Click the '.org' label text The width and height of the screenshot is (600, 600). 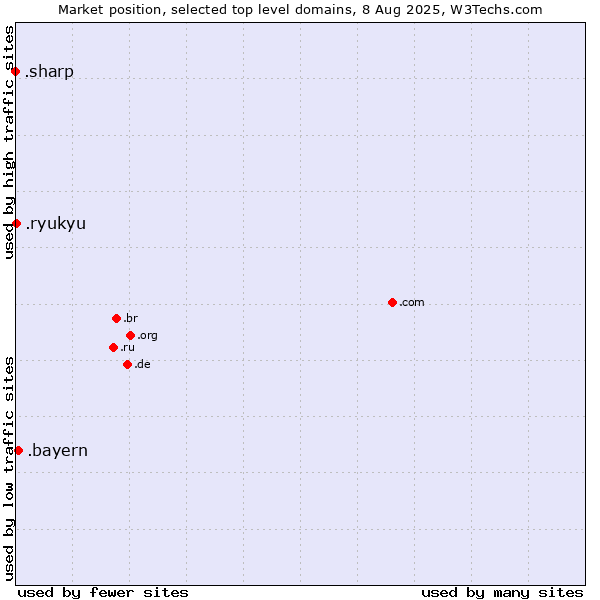coord(147,336)
